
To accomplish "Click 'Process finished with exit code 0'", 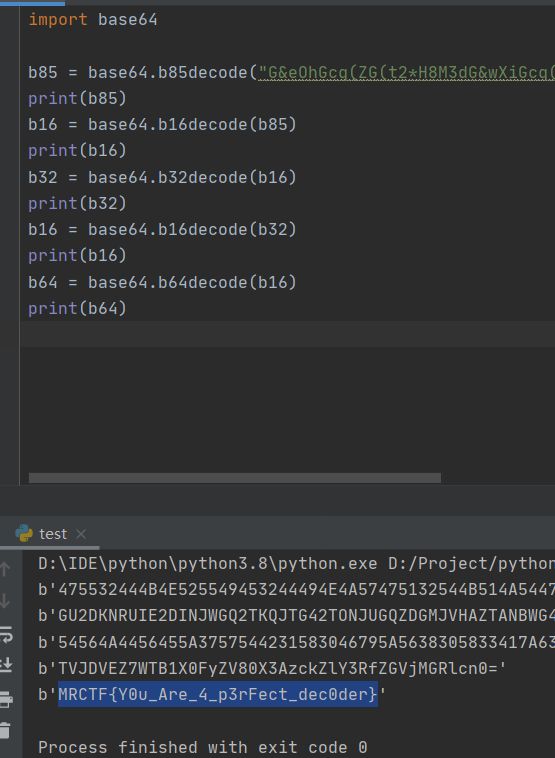I will pyautogui.click(x=203, y=747).
